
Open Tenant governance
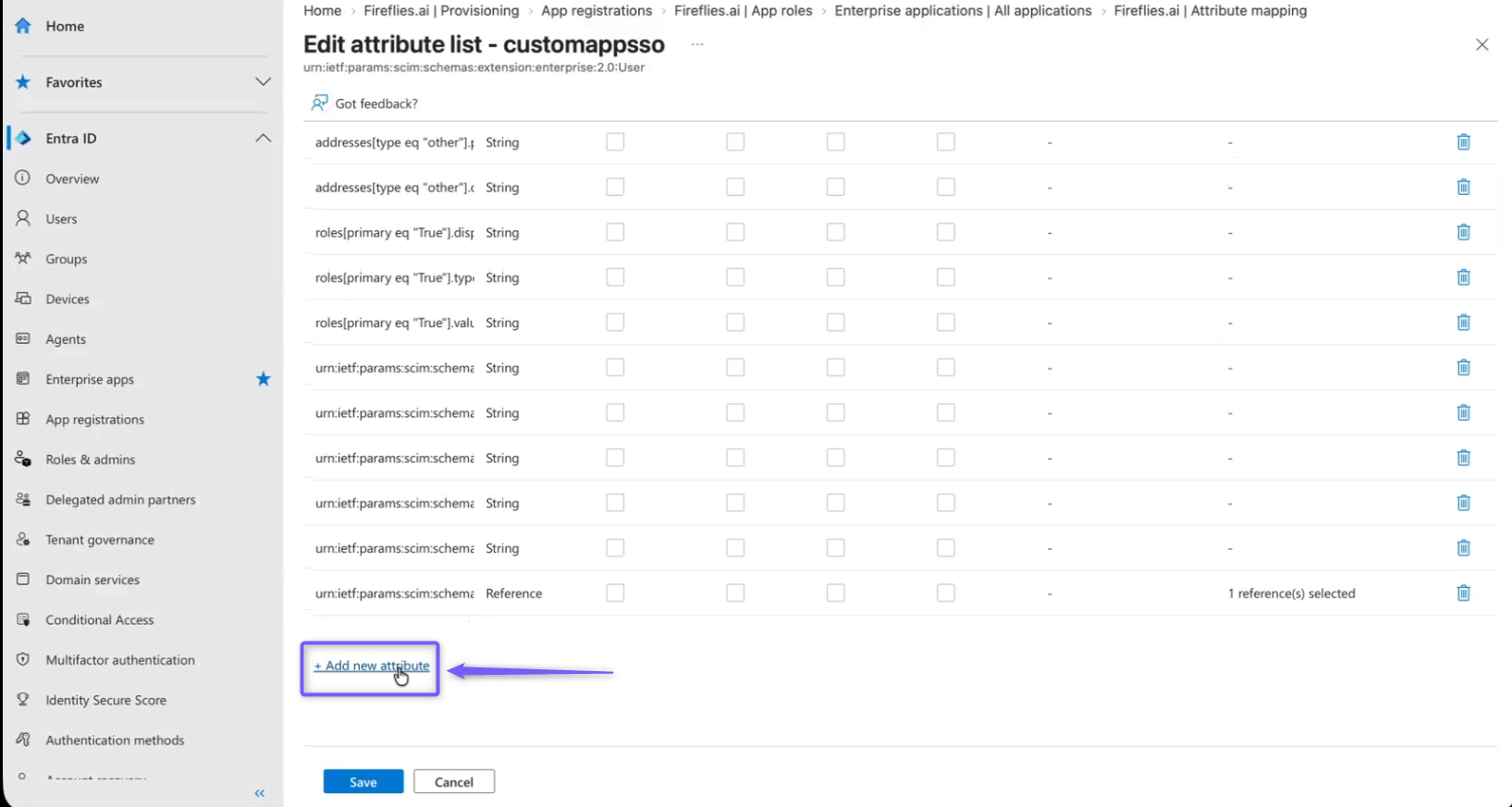point(100,540)
